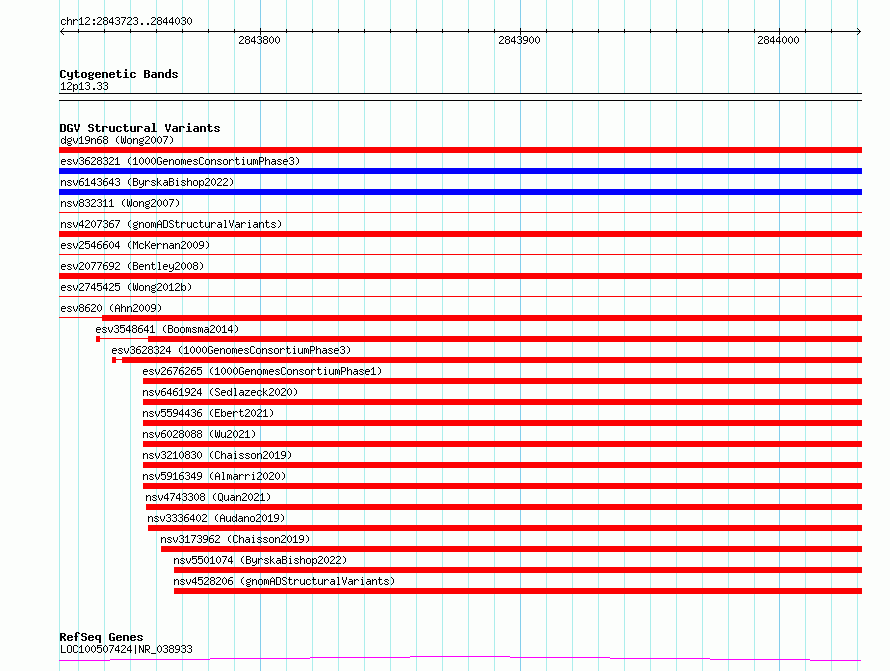This screenshot has width=890, height=671.
Task: Click the red bar under nsv4207367
Action: 460,234
